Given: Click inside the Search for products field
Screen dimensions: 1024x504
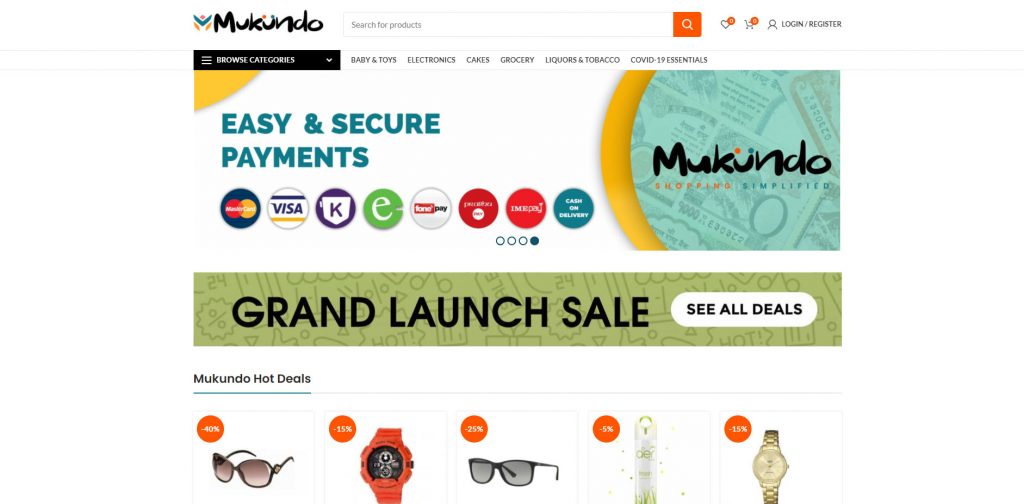Looking at the screenshot, I should [x=508, y=25].
